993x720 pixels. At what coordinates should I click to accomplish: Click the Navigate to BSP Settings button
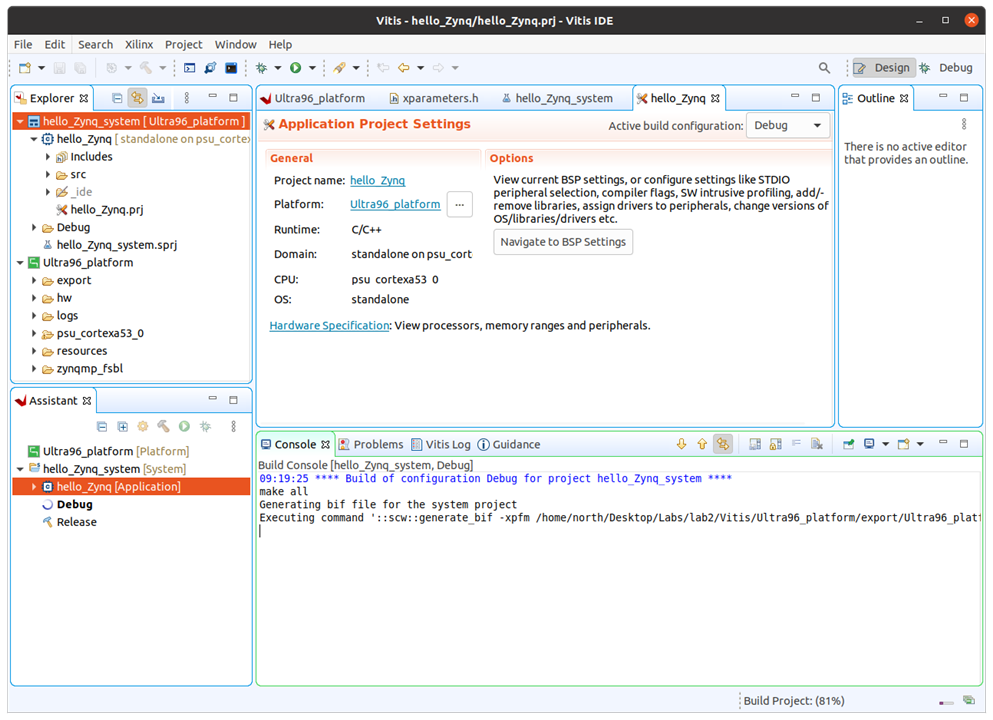(562, 241)
